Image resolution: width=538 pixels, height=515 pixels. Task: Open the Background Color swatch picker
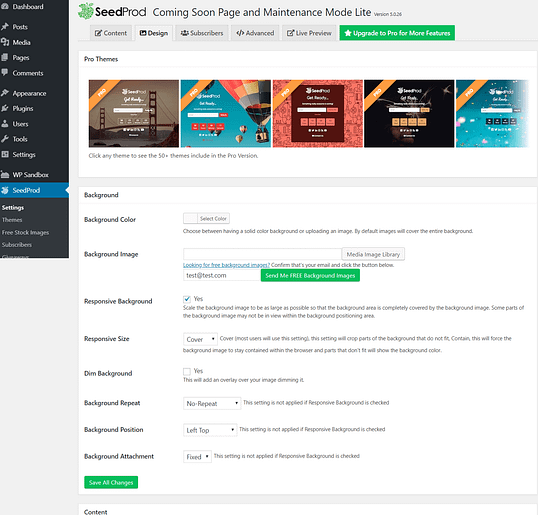[x=190, y=218]
